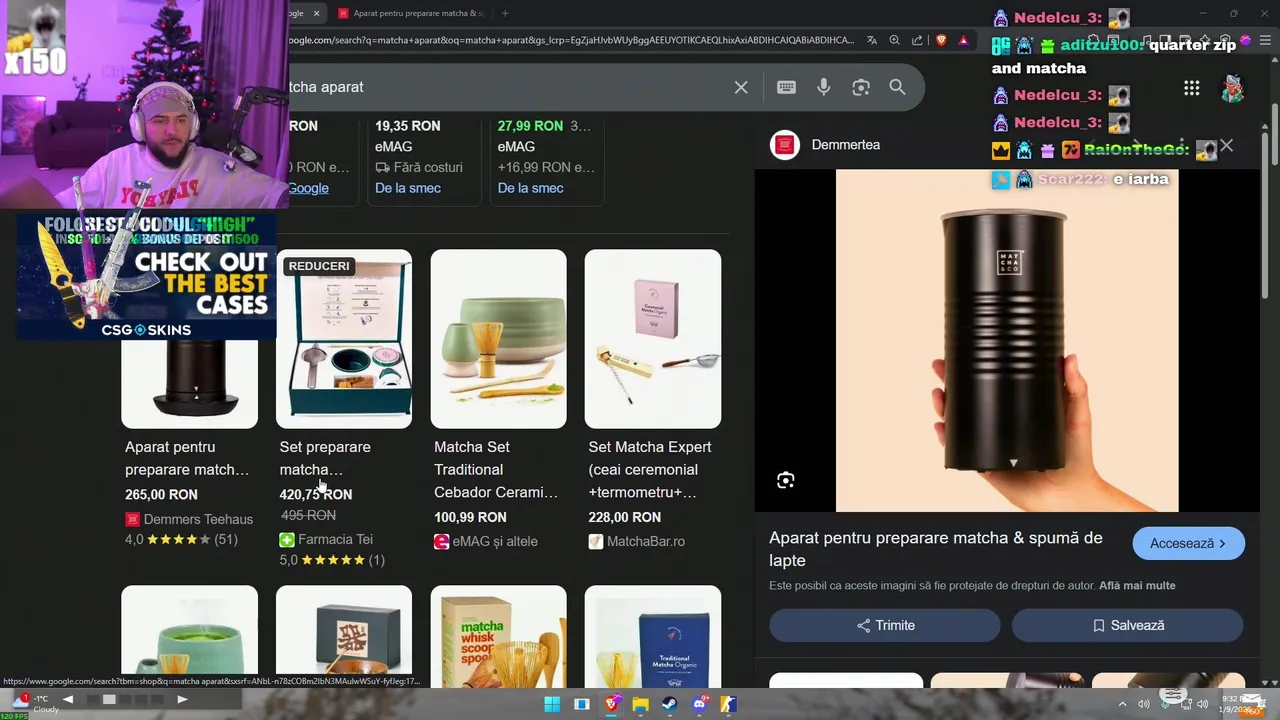Follow the Află mai multe link
The height and width of the screenshot is (720, 1280).
1137,585
